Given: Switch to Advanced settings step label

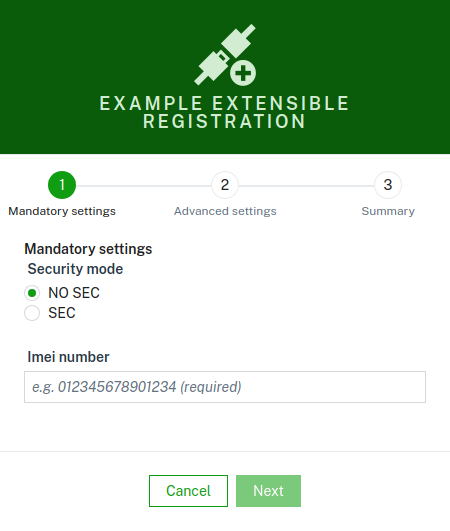Looking at the screenshot, I should pos(225,211).
